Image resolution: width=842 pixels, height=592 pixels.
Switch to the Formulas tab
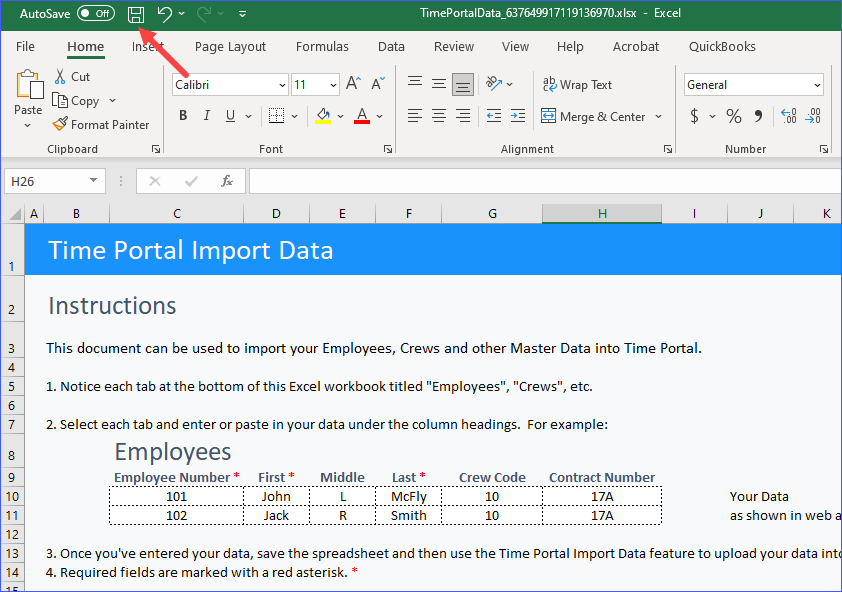322,47
